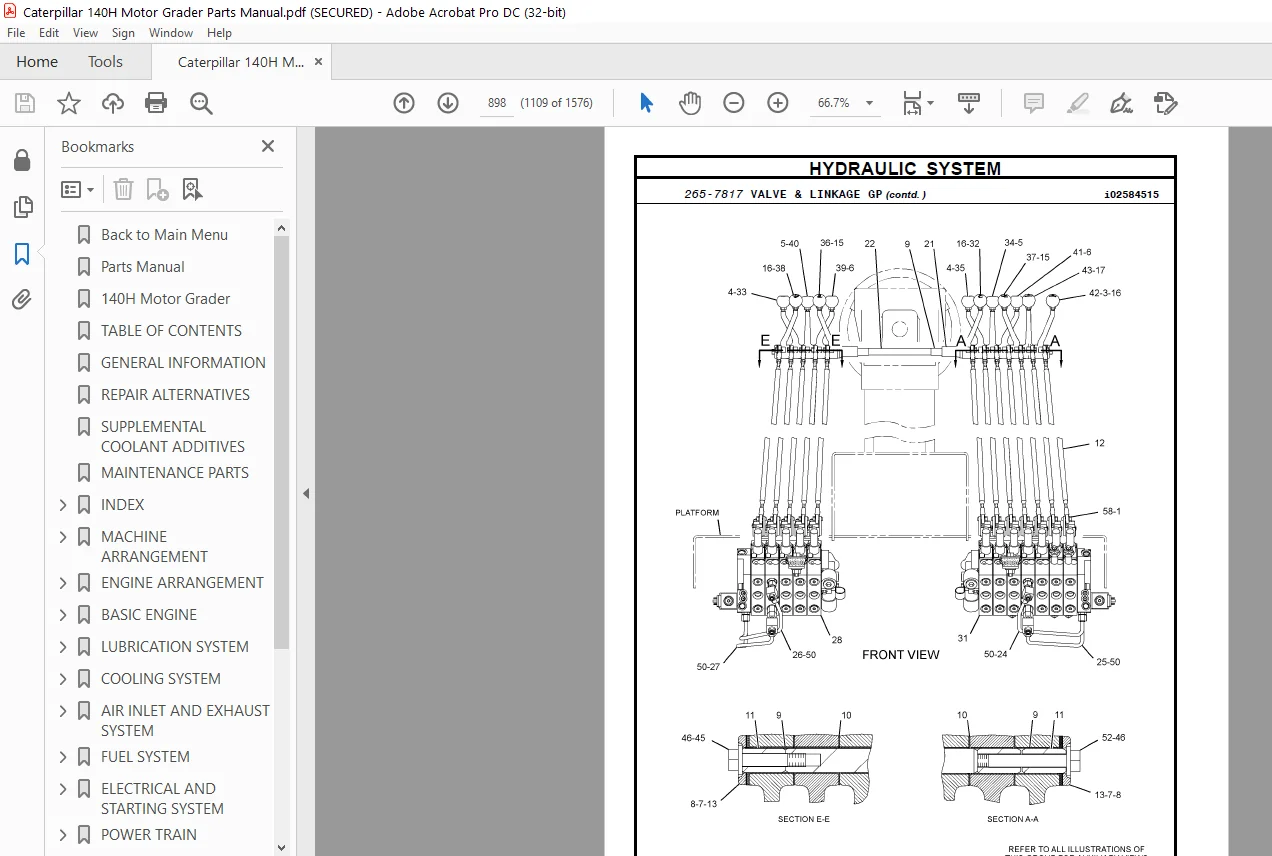Close the Caterpillar 140H document tab
The width and height of the screenshot is (1272, 856).
click(319, 62)
